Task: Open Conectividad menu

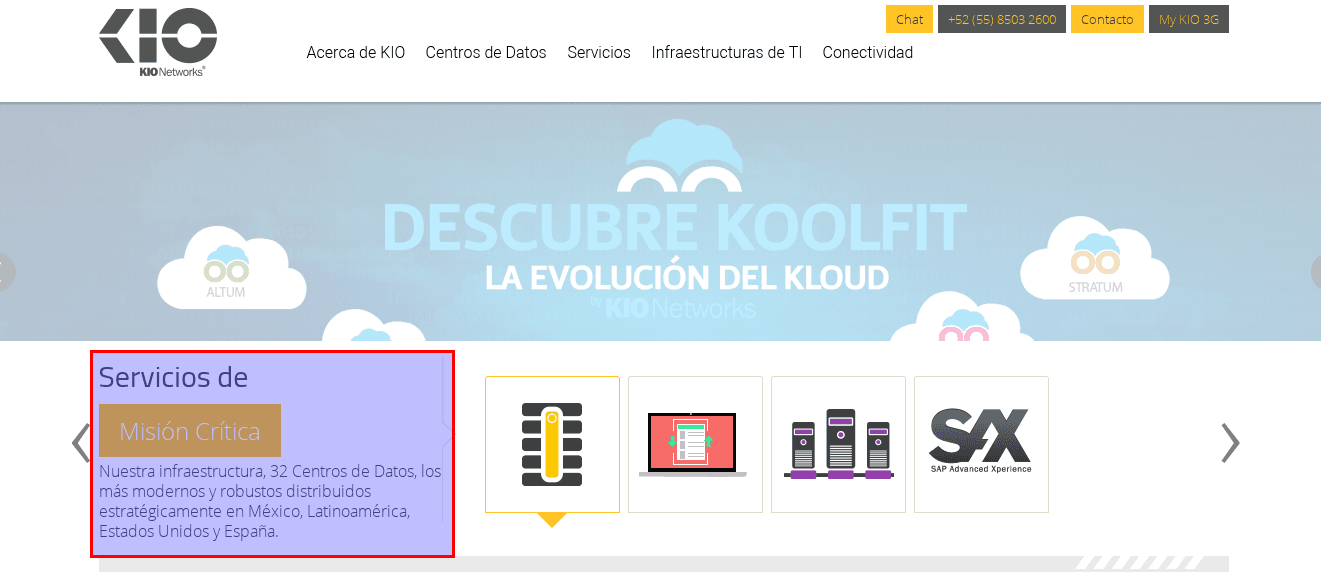Action: pos(868,52)
